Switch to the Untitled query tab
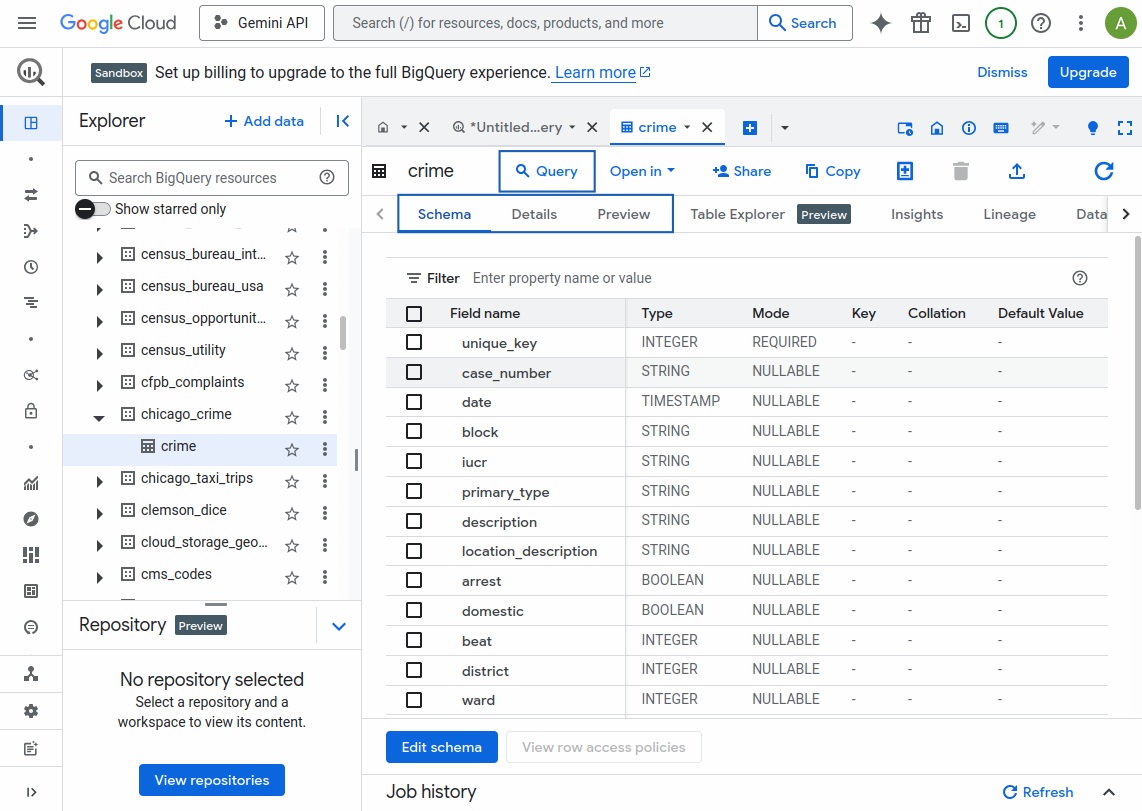 (516, 127)
